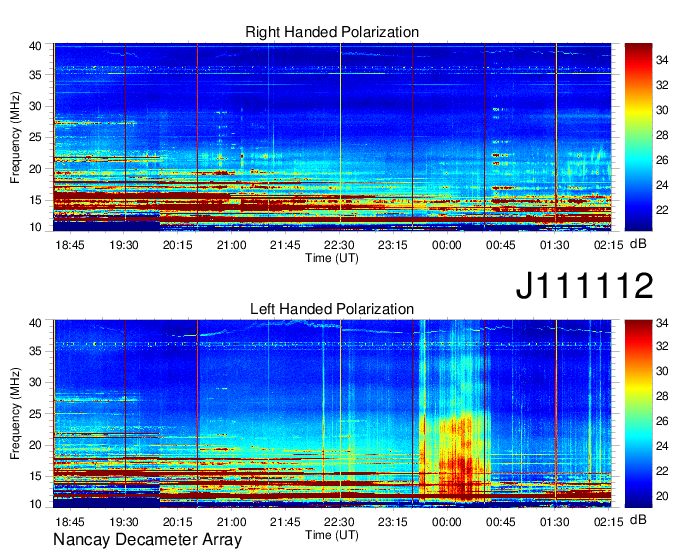Viewport: 680px width, 552px height.
Task: Click the 21:00 tick label on bottom plot
Action: (232, 522)
